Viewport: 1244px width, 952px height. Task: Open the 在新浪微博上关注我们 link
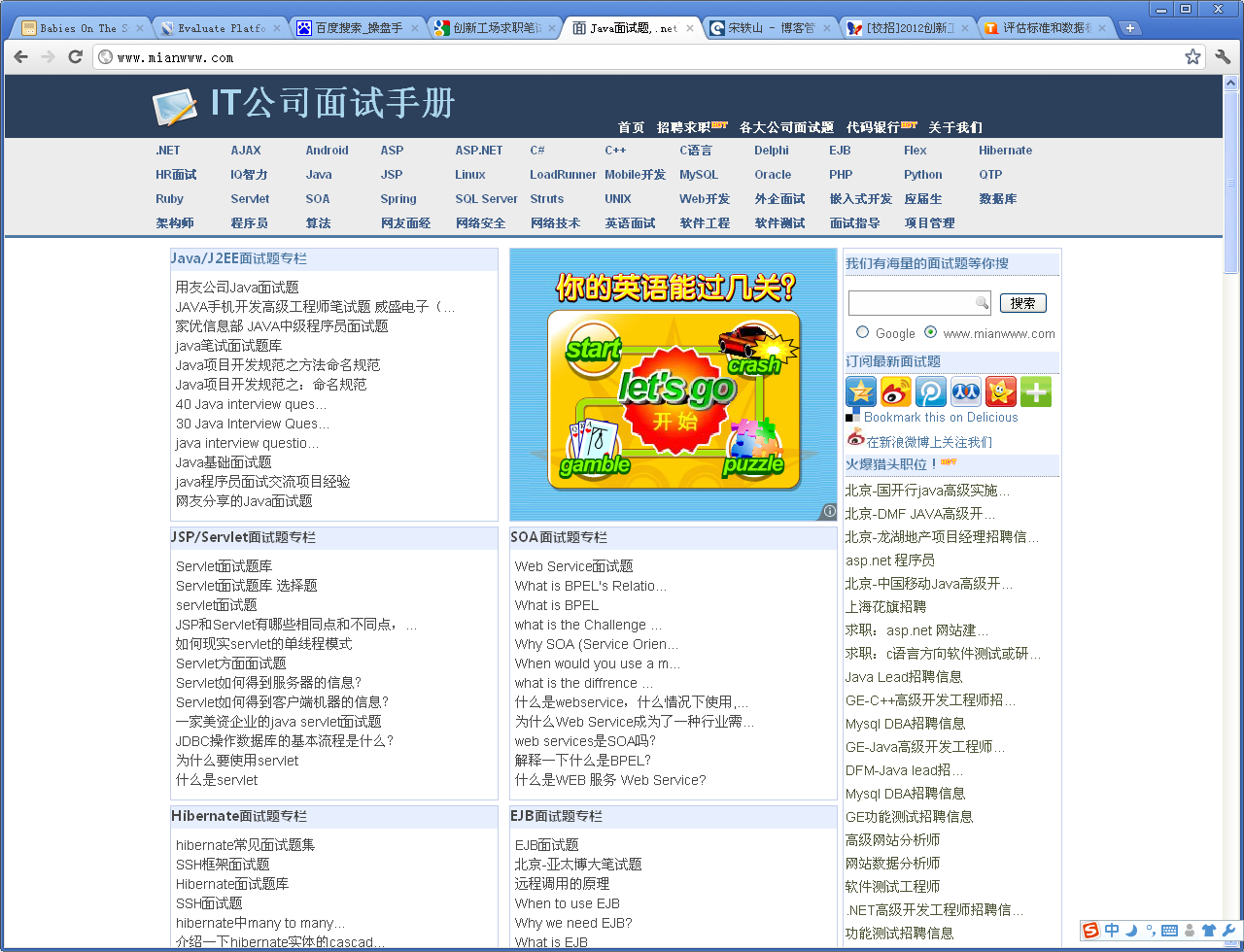point(929,442)
